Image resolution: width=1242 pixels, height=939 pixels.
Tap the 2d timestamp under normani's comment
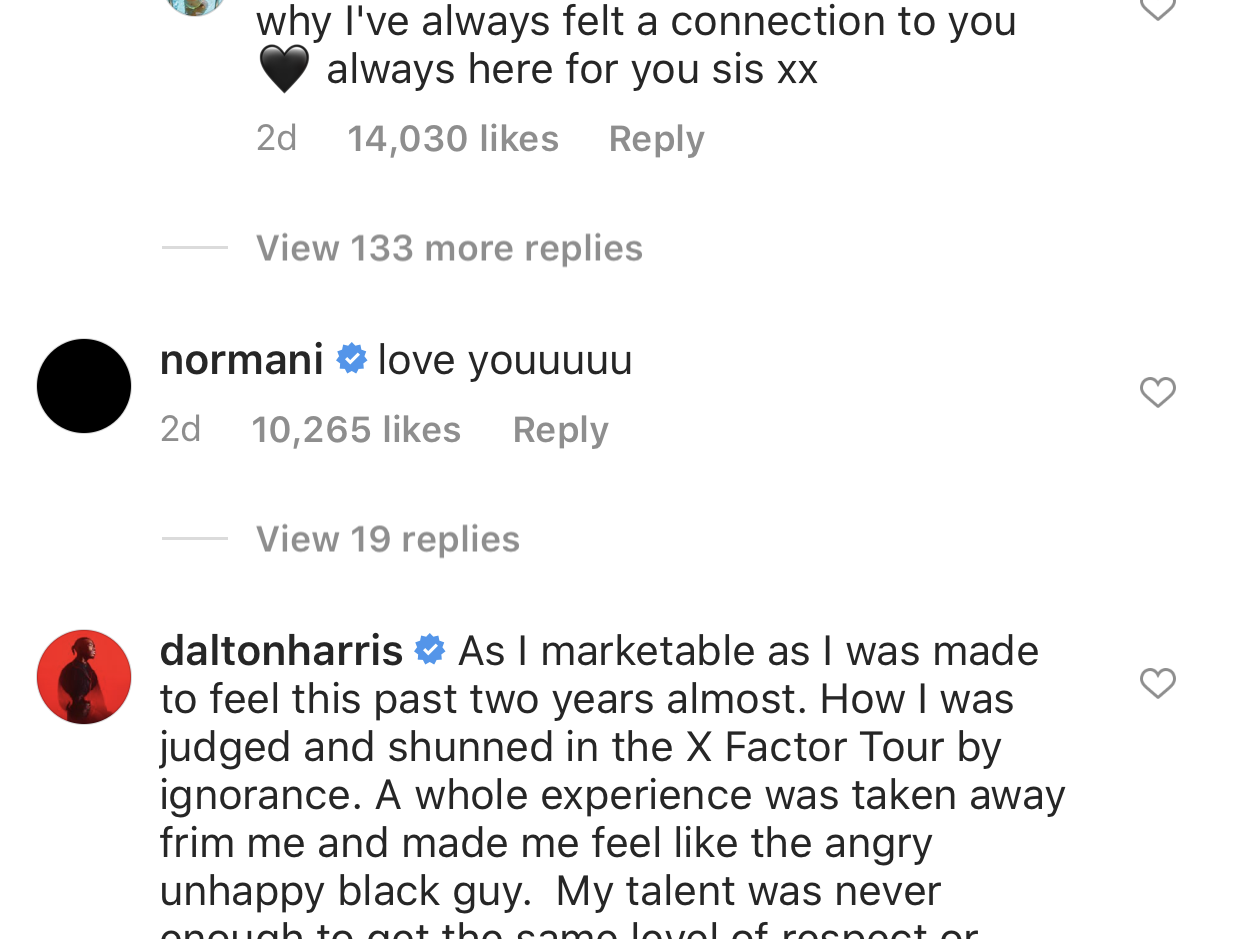181,430
